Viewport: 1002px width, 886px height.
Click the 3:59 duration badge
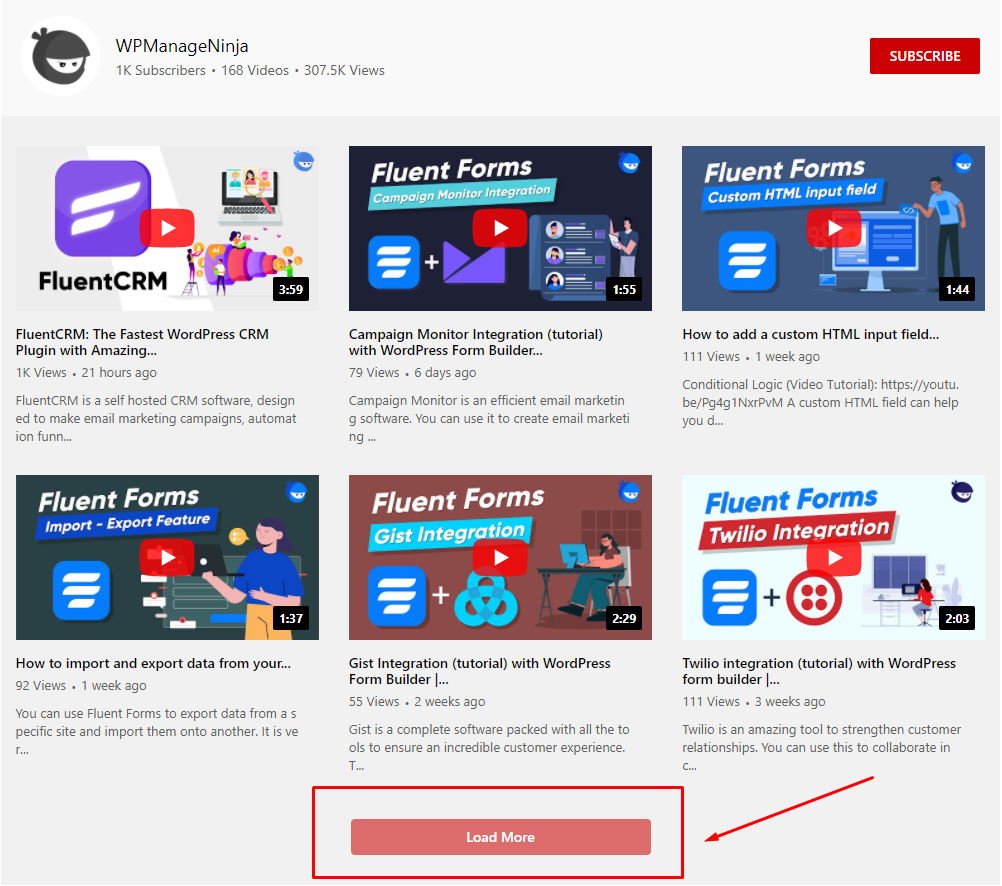pos(291,290)
